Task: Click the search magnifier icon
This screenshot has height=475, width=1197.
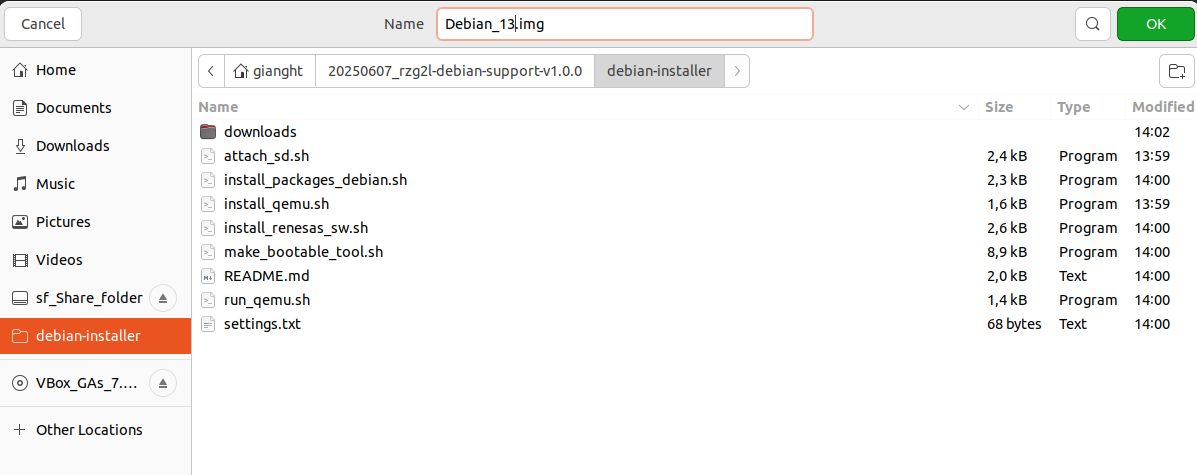Action: pyautogui.click(x=1092, y=24)
